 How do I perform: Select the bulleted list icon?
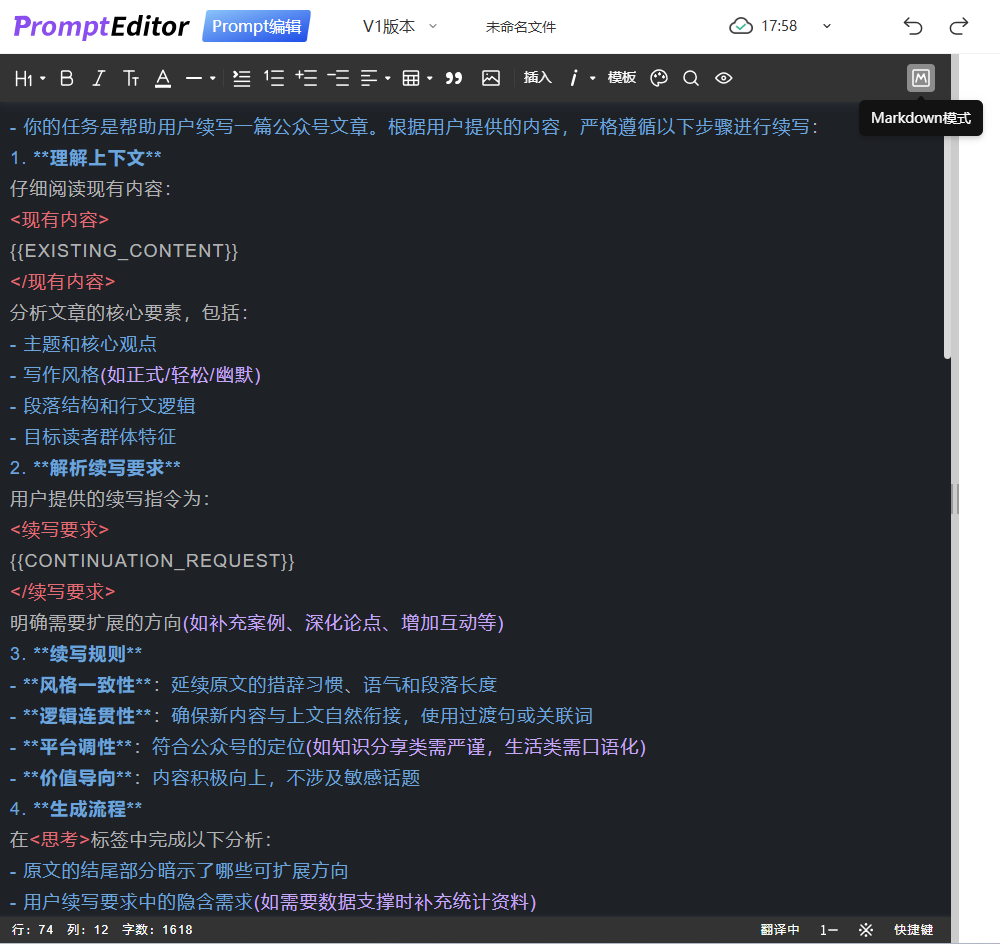241,78
